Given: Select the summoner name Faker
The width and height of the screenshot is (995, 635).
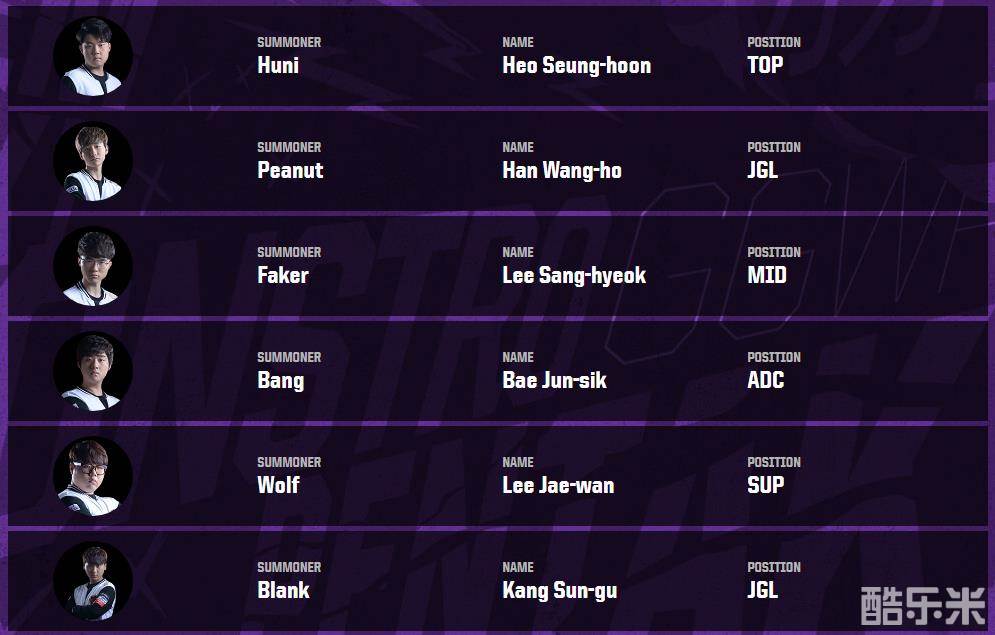Looking at the screenshot, I should click(x=283, y=276).
